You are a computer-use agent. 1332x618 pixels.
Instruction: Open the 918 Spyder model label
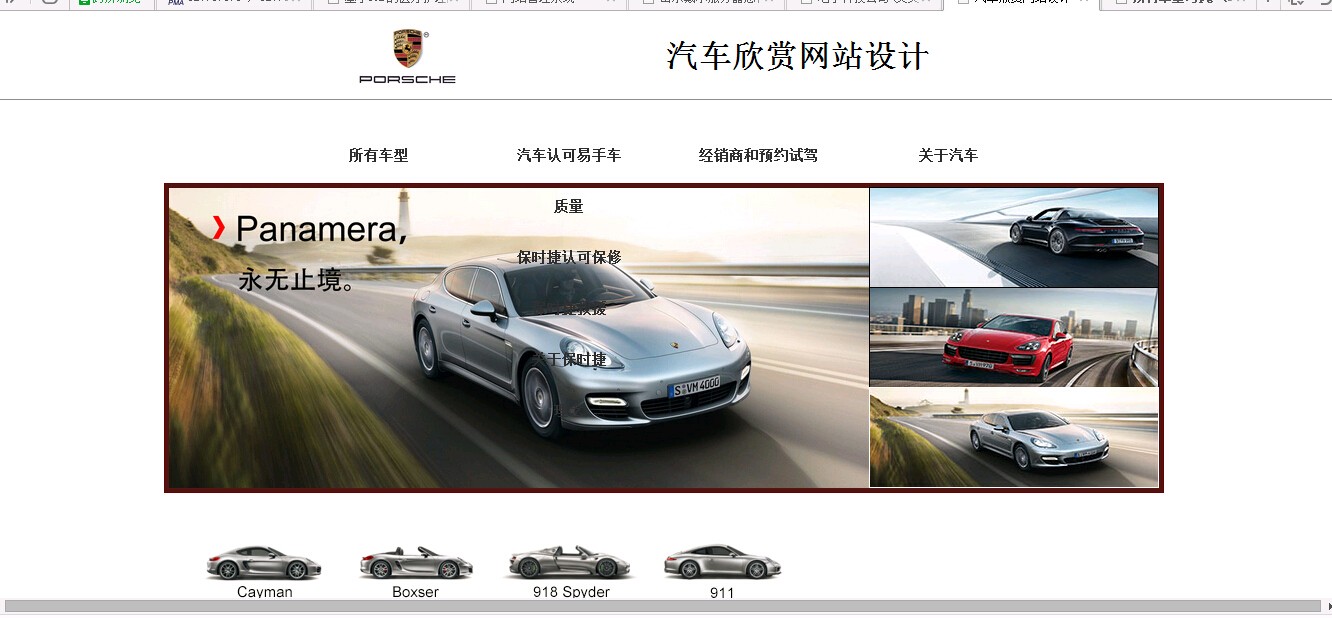pos(571,592)
